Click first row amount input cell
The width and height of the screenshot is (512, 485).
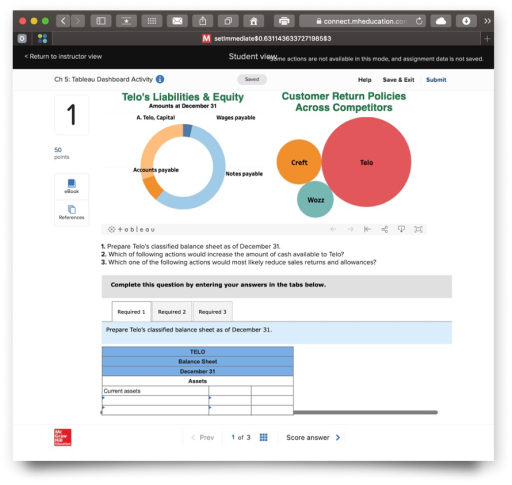pos(230,400)
